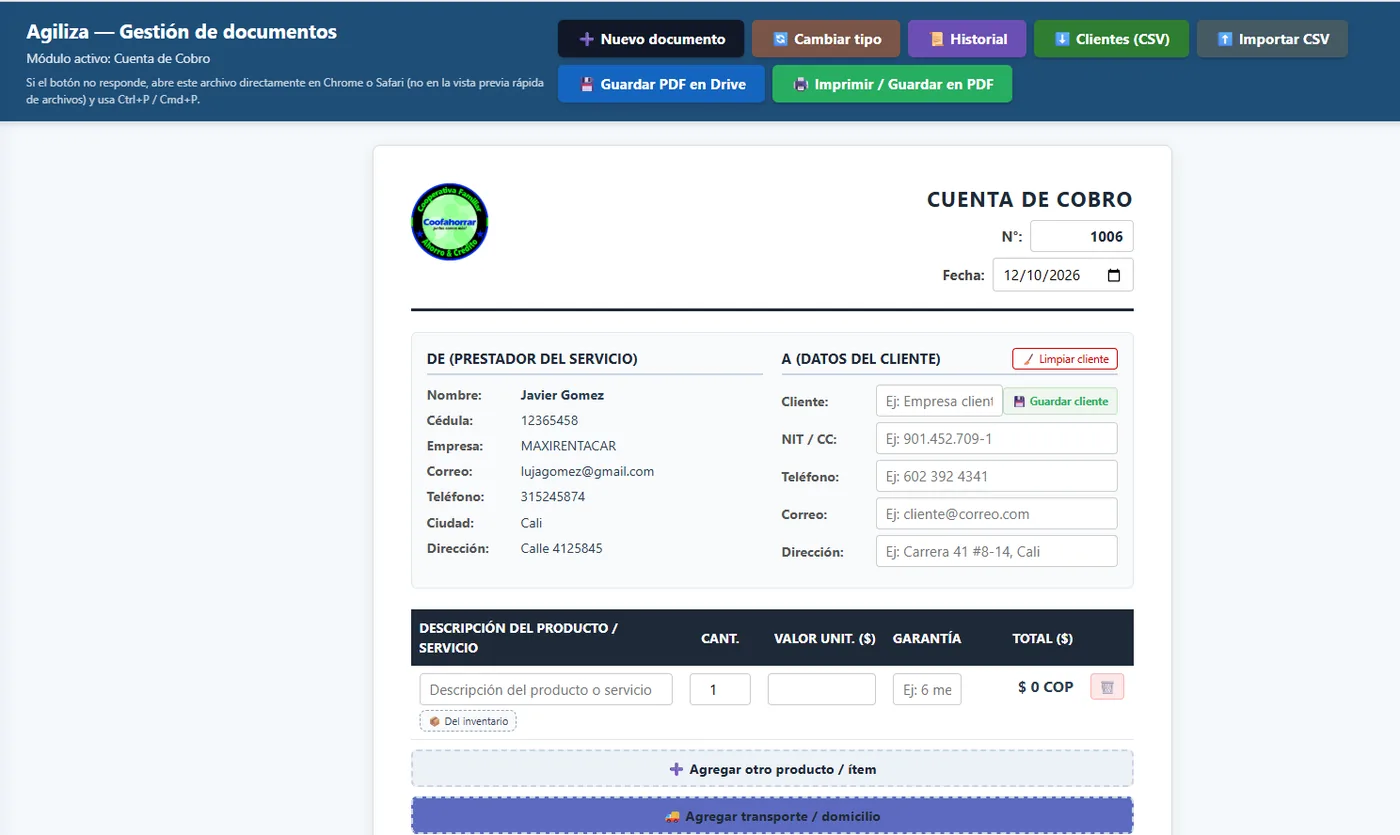Click the Cant. quantity field
The image size is (1400, 835).
tap(720, 689)
